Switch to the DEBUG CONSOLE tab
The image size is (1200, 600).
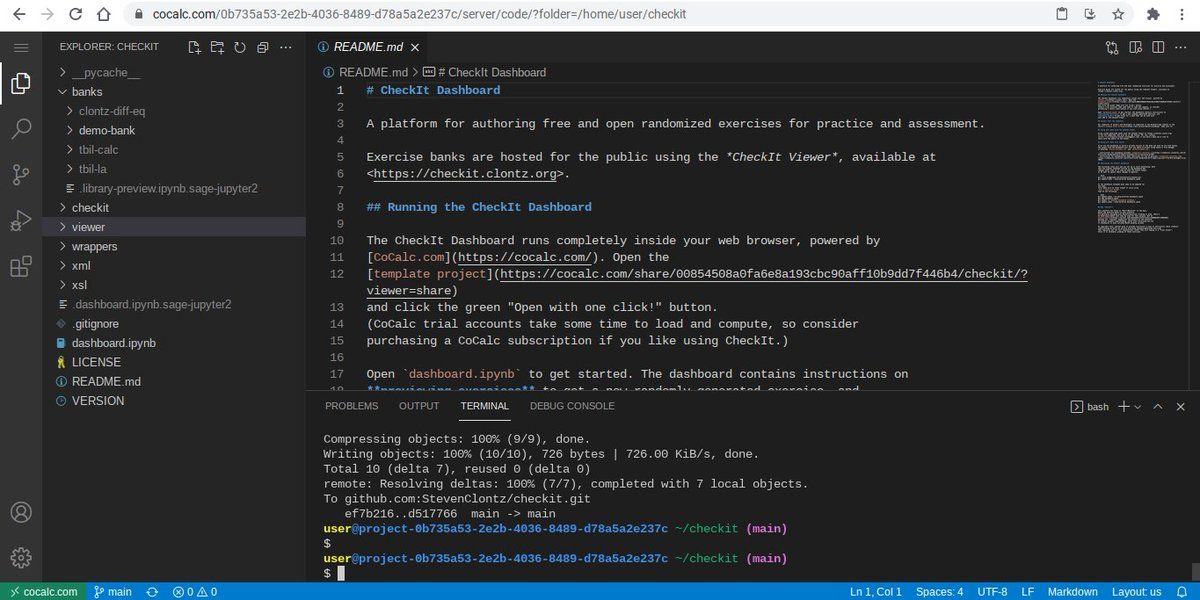[x=572, y=406]
